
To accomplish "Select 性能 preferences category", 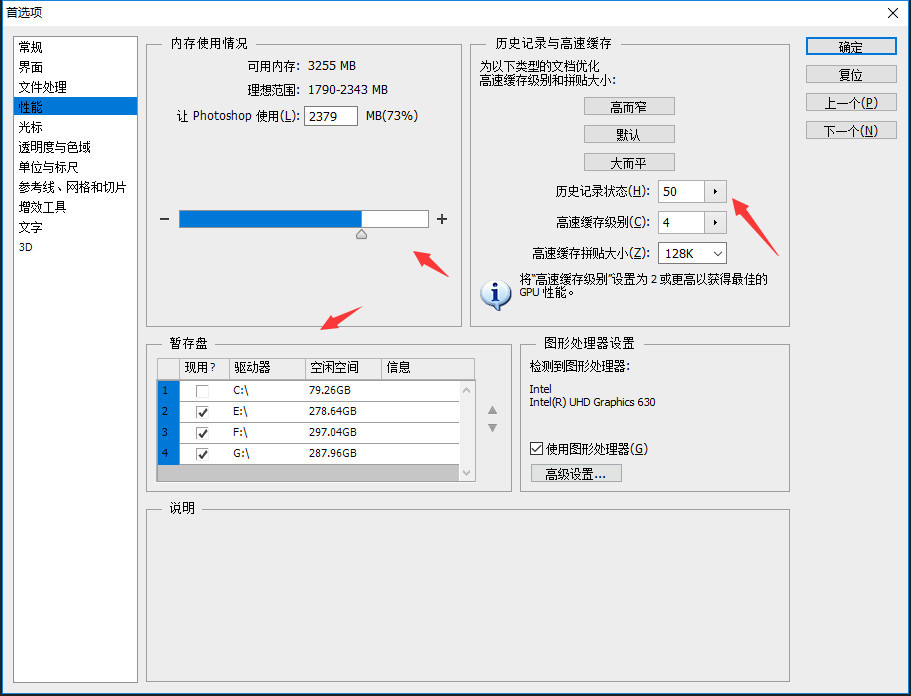I will [x=76, y=107].
